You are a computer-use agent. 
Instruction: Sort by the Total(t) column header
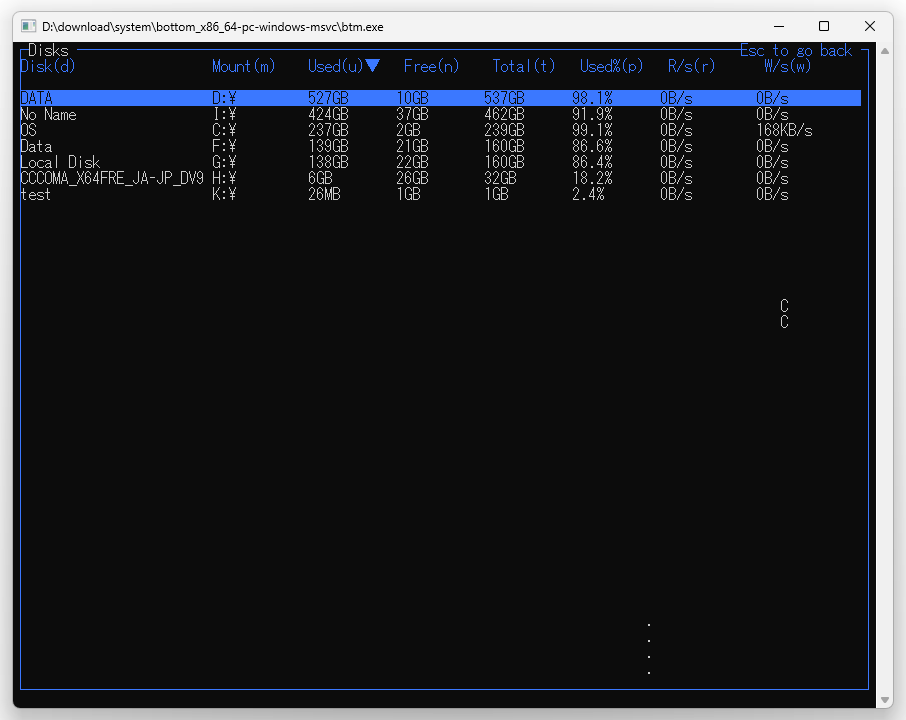tap(523, 66)
